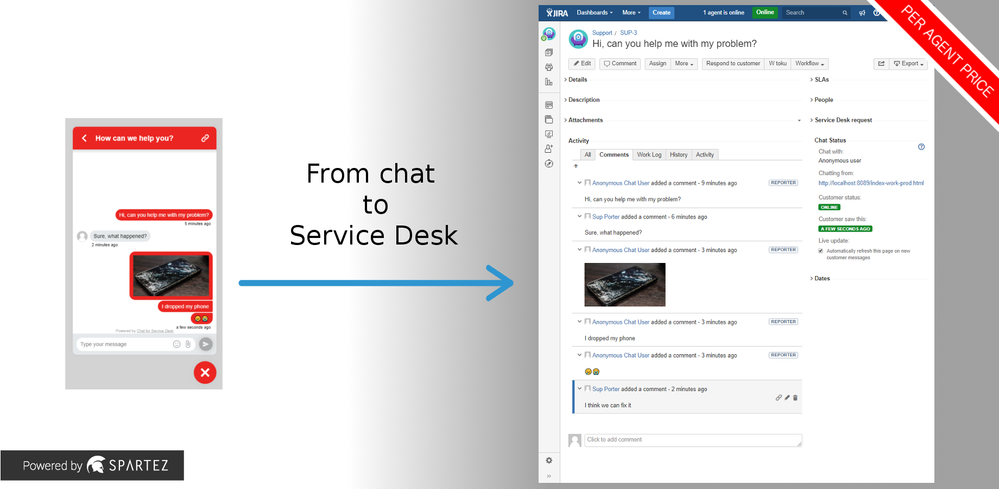The image size is (999, 489).
Task: Open project settings gear in sidebar
Action: coord(549,460)
